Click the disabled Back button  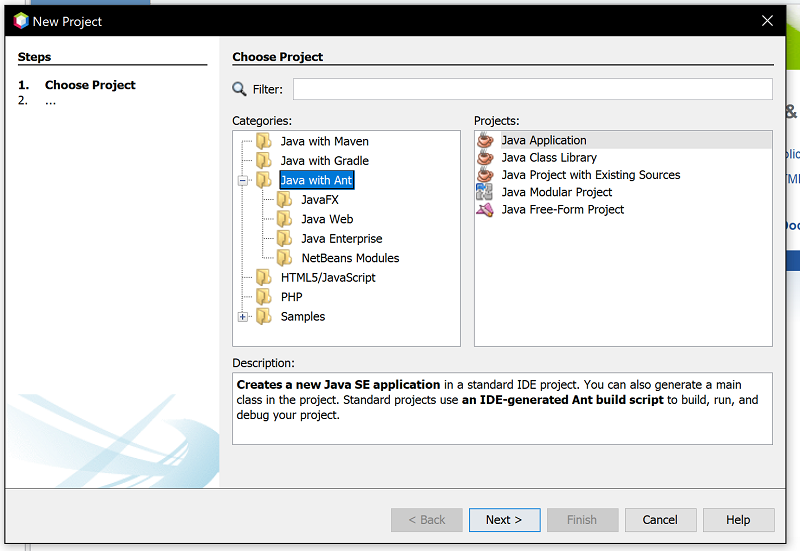pyautogui.click(x=427, y=519)
